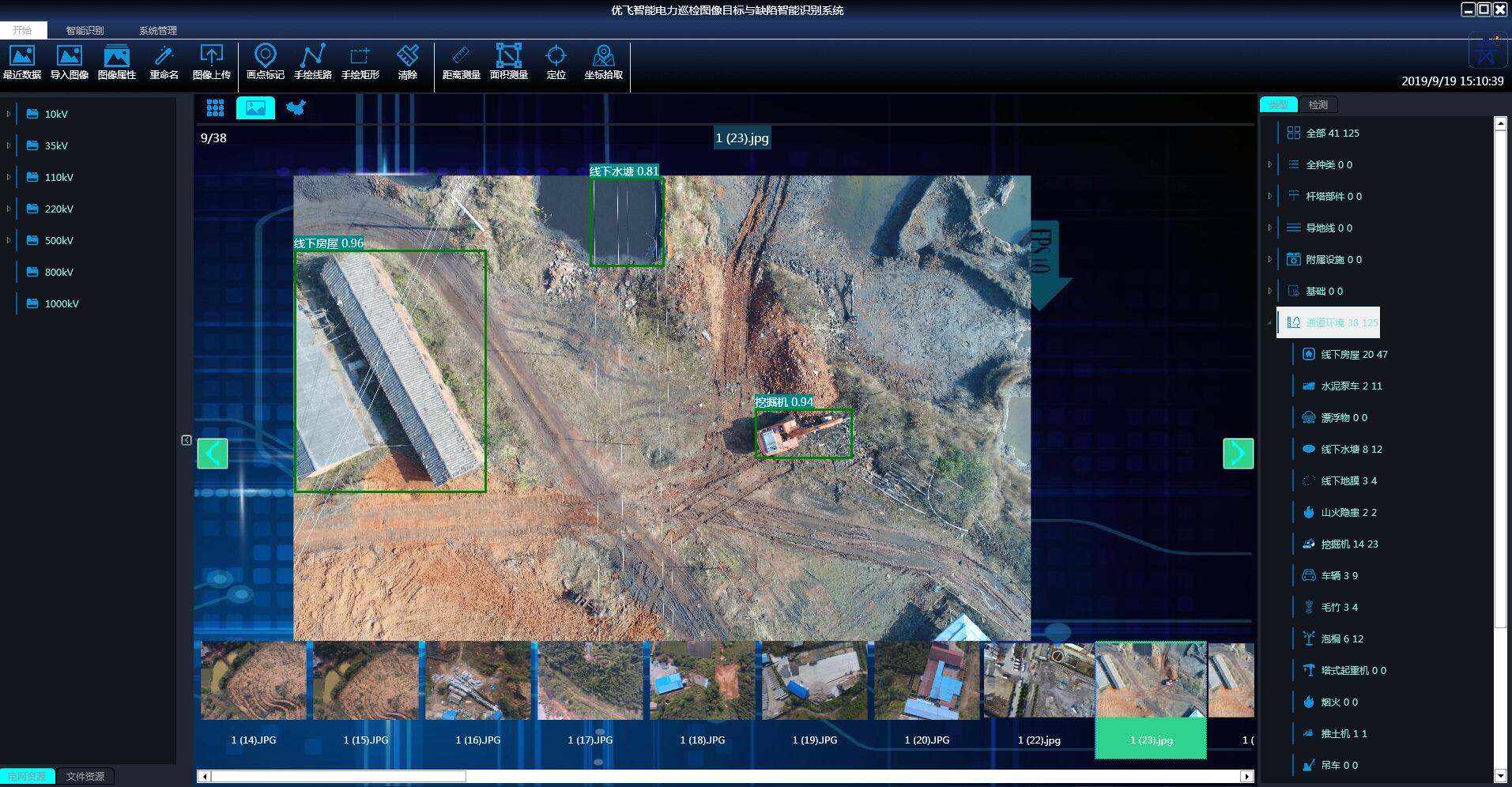Screen dimensions: 1512x787
Task: Open the 智能识别 tab
Action: 85,30
